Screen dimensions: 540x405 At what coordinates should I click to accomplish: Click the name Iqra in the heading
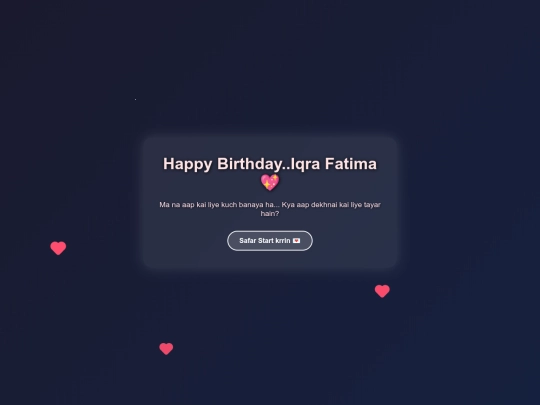pyautogui.click(x=306, y=164)
